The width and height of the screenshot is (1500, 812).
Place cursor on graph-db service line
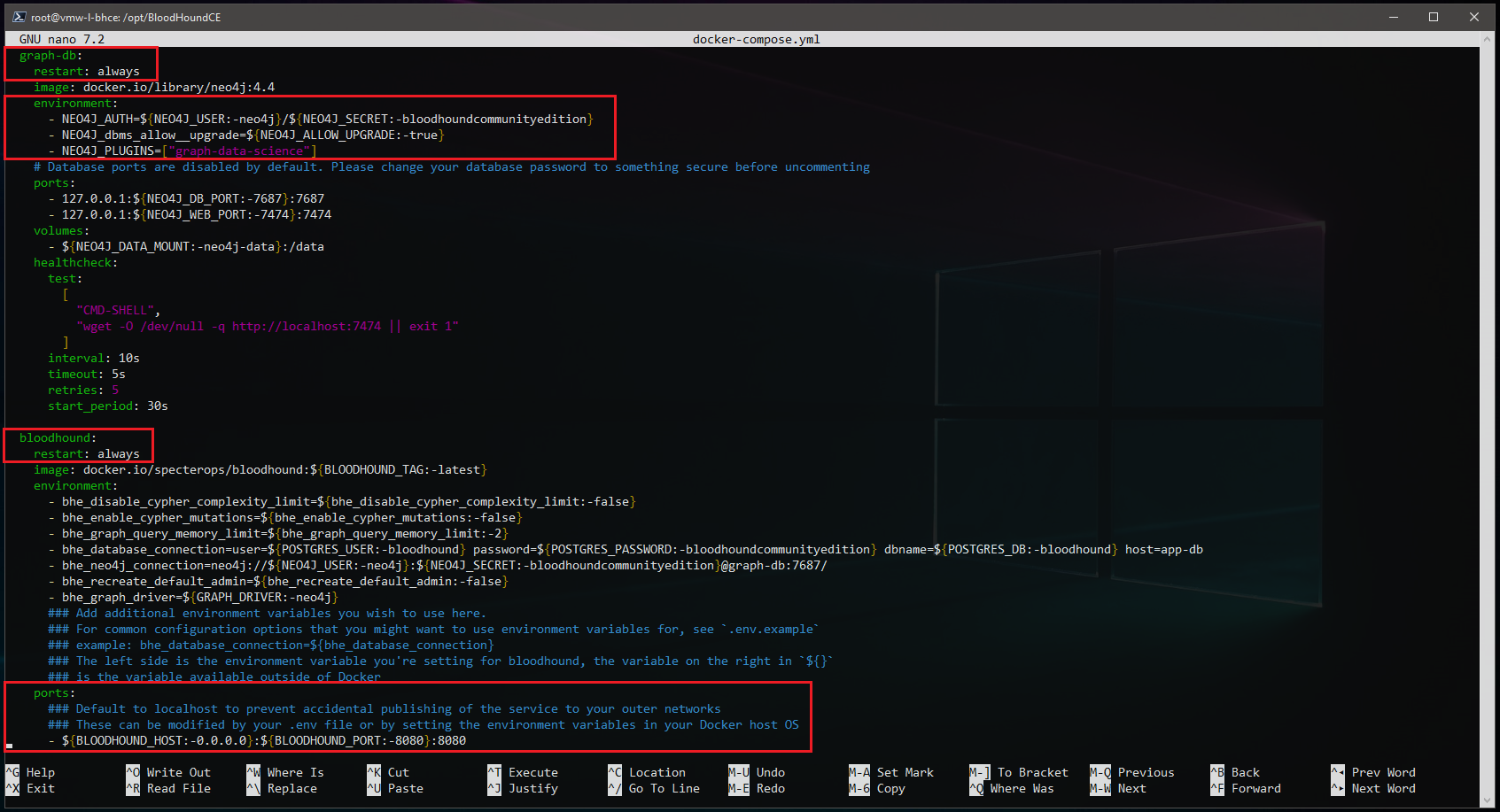click(x=51, y=55)
